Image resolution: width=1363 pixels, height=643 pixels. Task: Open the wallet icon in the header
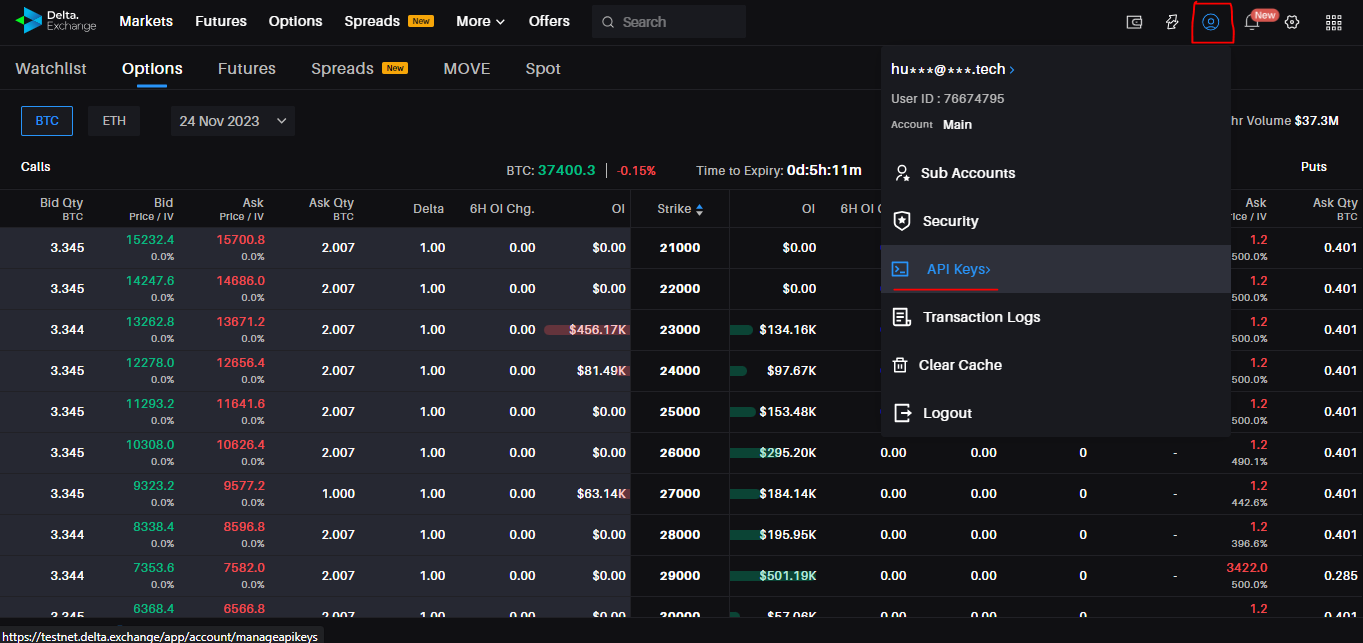pos(1134,22)
